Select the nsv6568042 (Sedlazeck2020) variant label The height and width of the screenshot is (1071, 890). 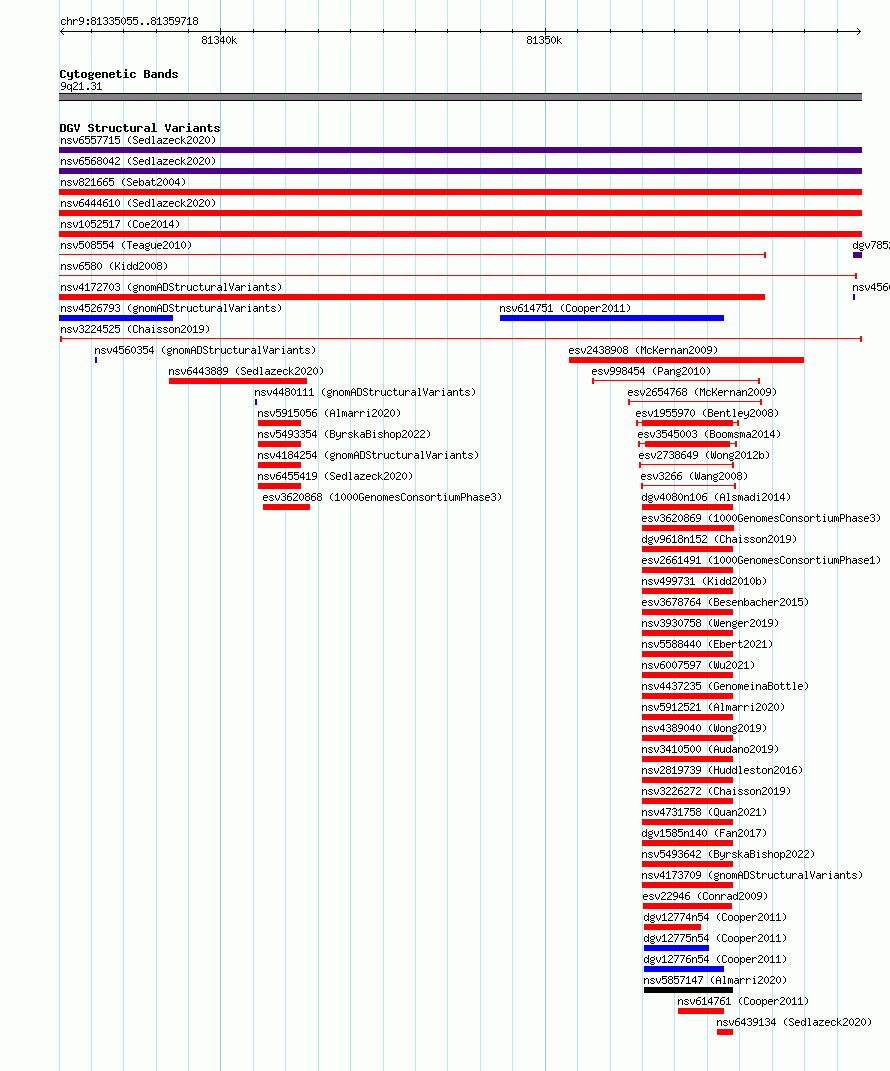point(138,161)
